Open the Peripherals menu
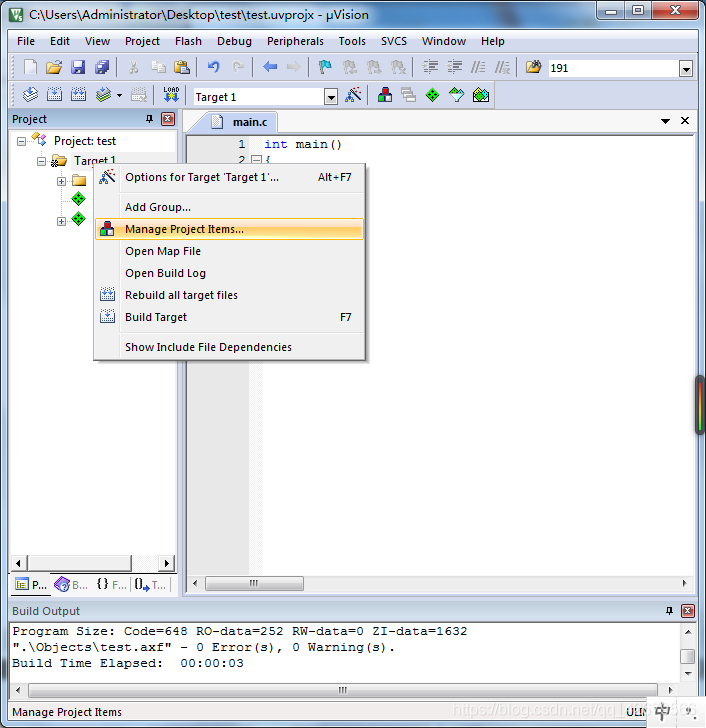The height and width of the screenshot is (728, 706). pyautogui.click(x=295, y=41)
